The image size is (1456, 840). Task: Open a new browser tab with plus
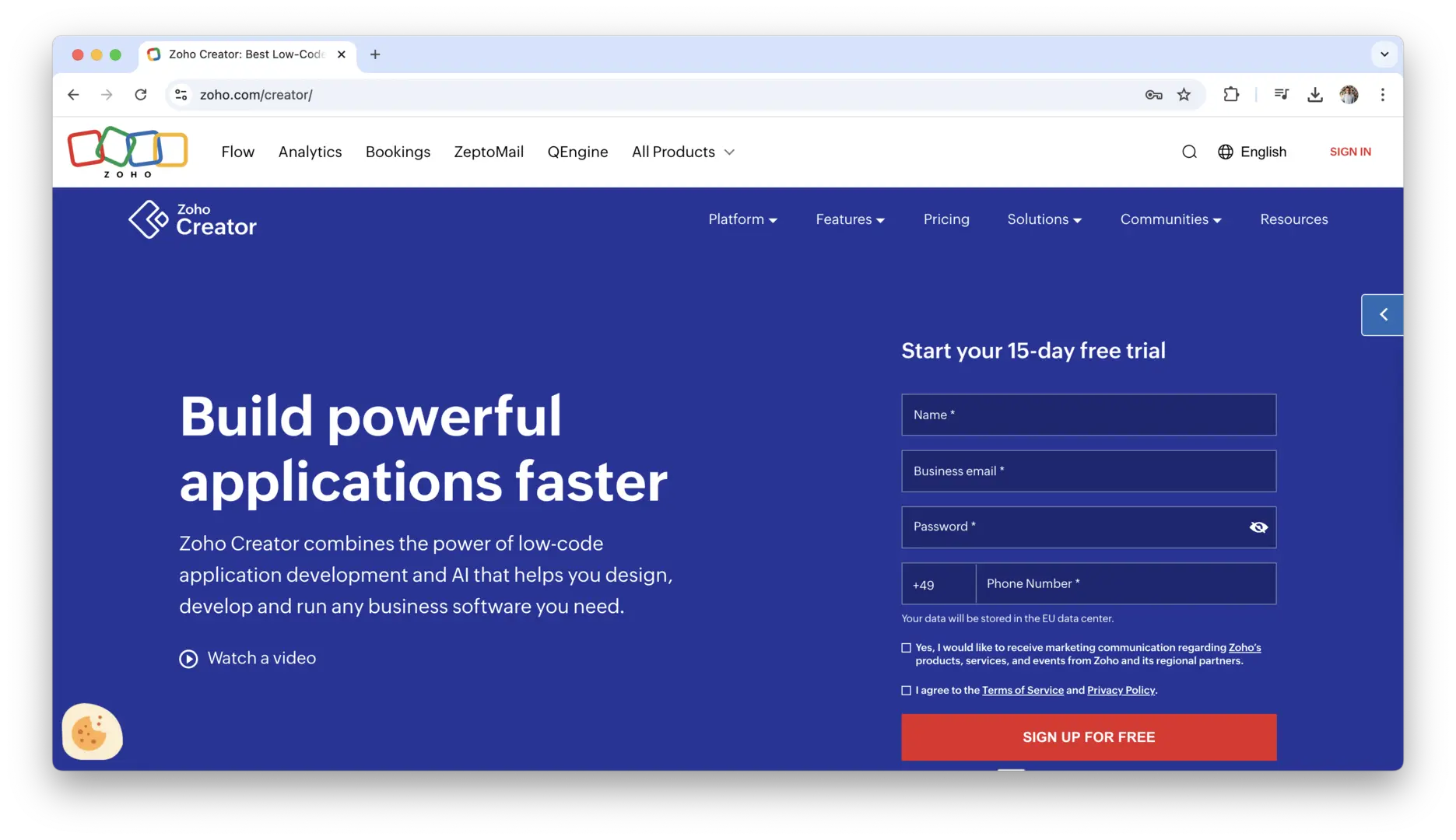(375, 54)
